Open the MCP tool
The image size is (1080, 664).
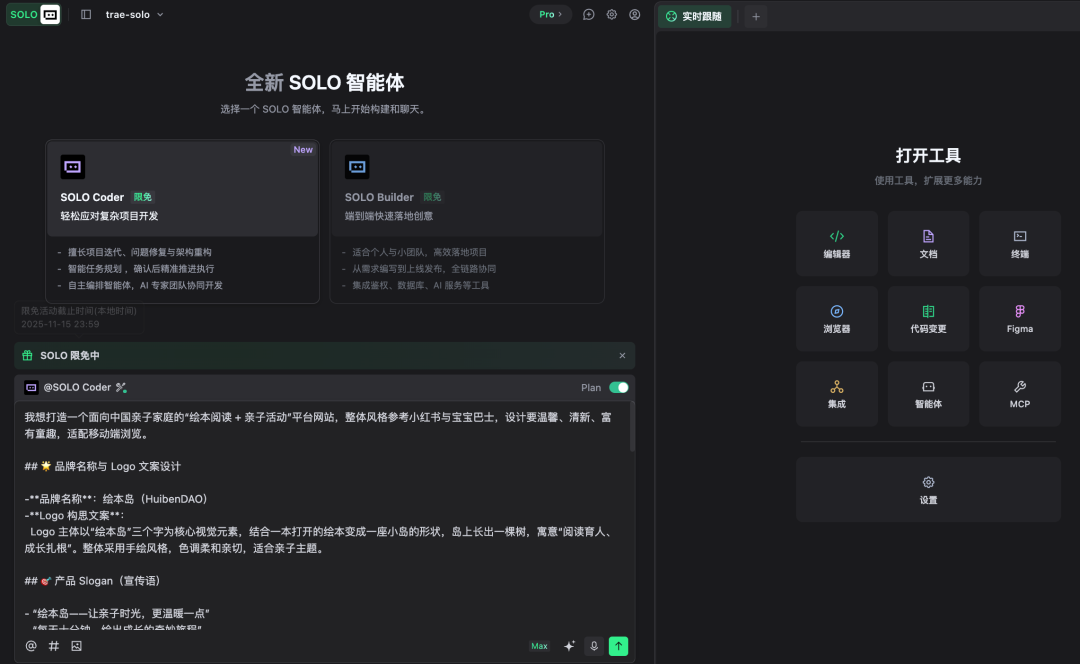(1020, 394)
